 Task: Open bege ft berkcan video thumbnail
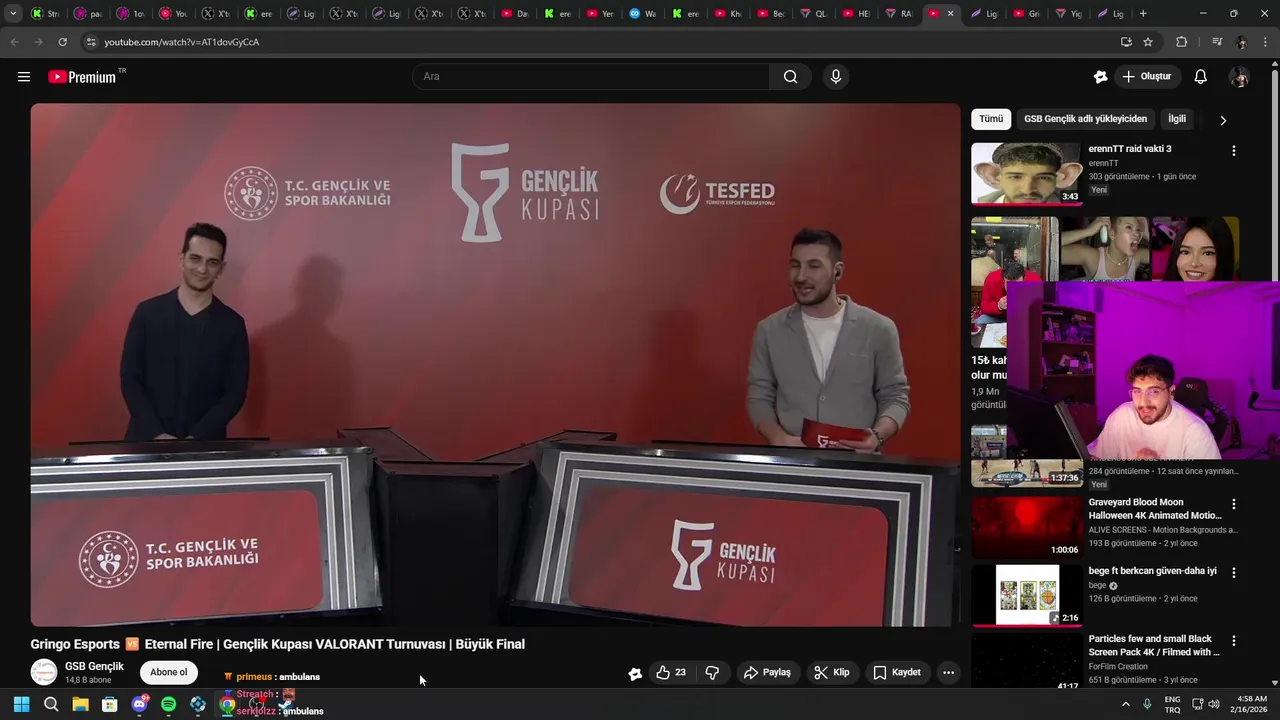pyautogui.click(x=1026, y=595)
